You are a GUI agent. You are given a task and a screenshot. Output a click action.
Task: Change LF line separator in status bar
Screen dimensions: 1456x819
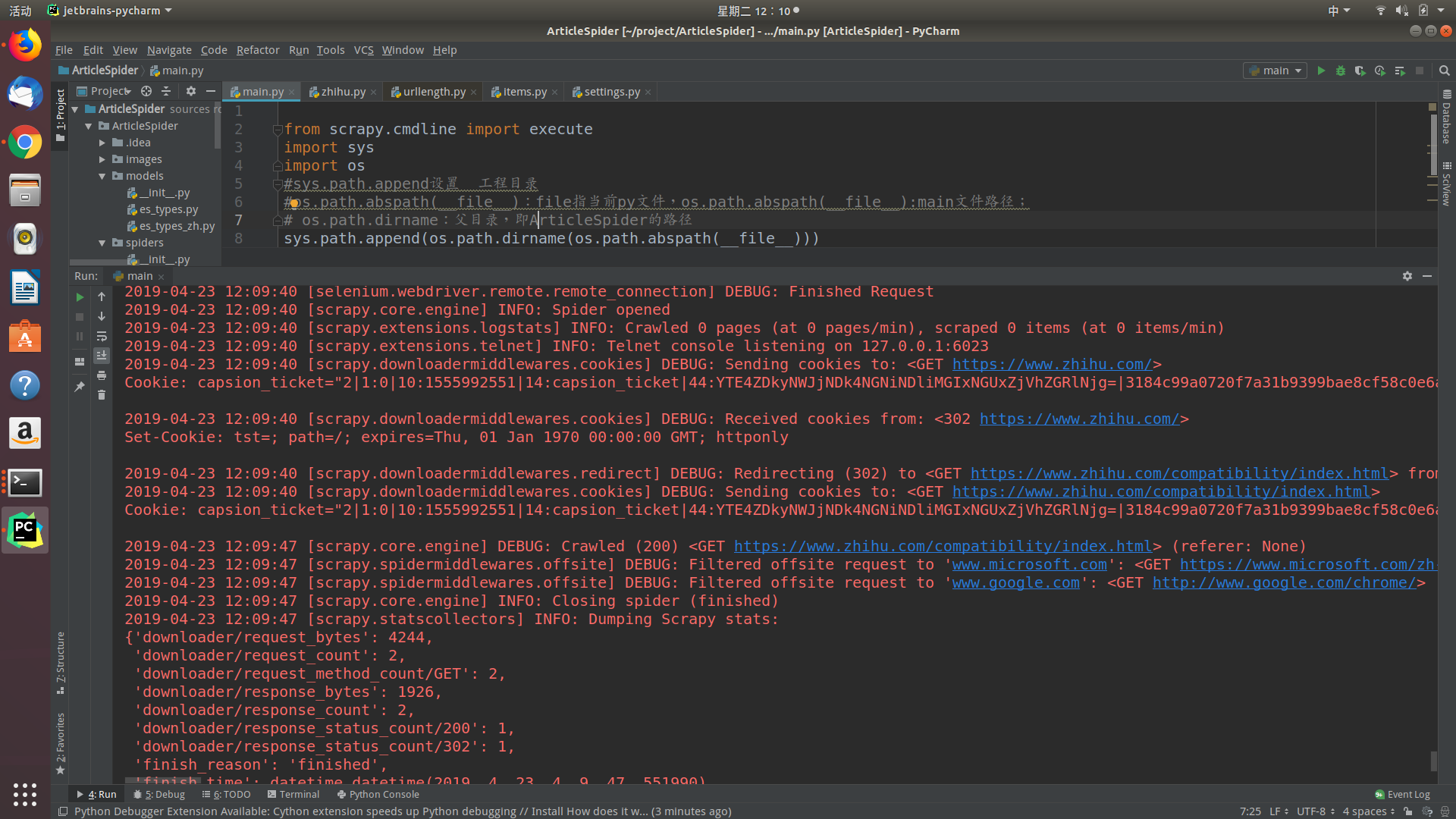click(x=1279, y=811)
